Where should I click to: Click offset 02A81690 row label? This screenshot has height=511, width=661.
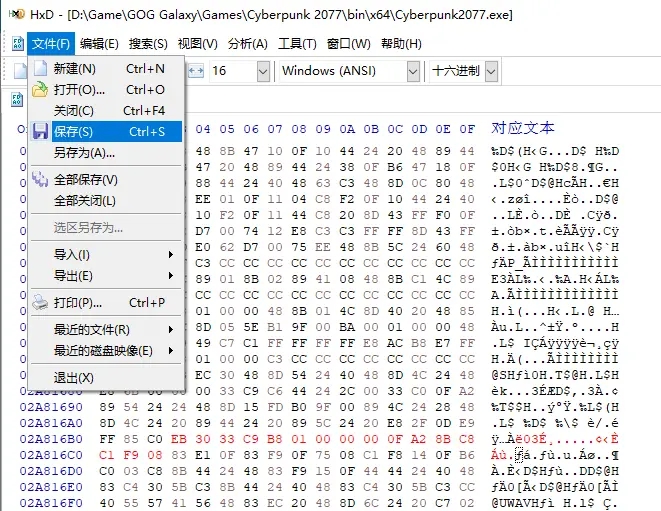coord(51,407)
